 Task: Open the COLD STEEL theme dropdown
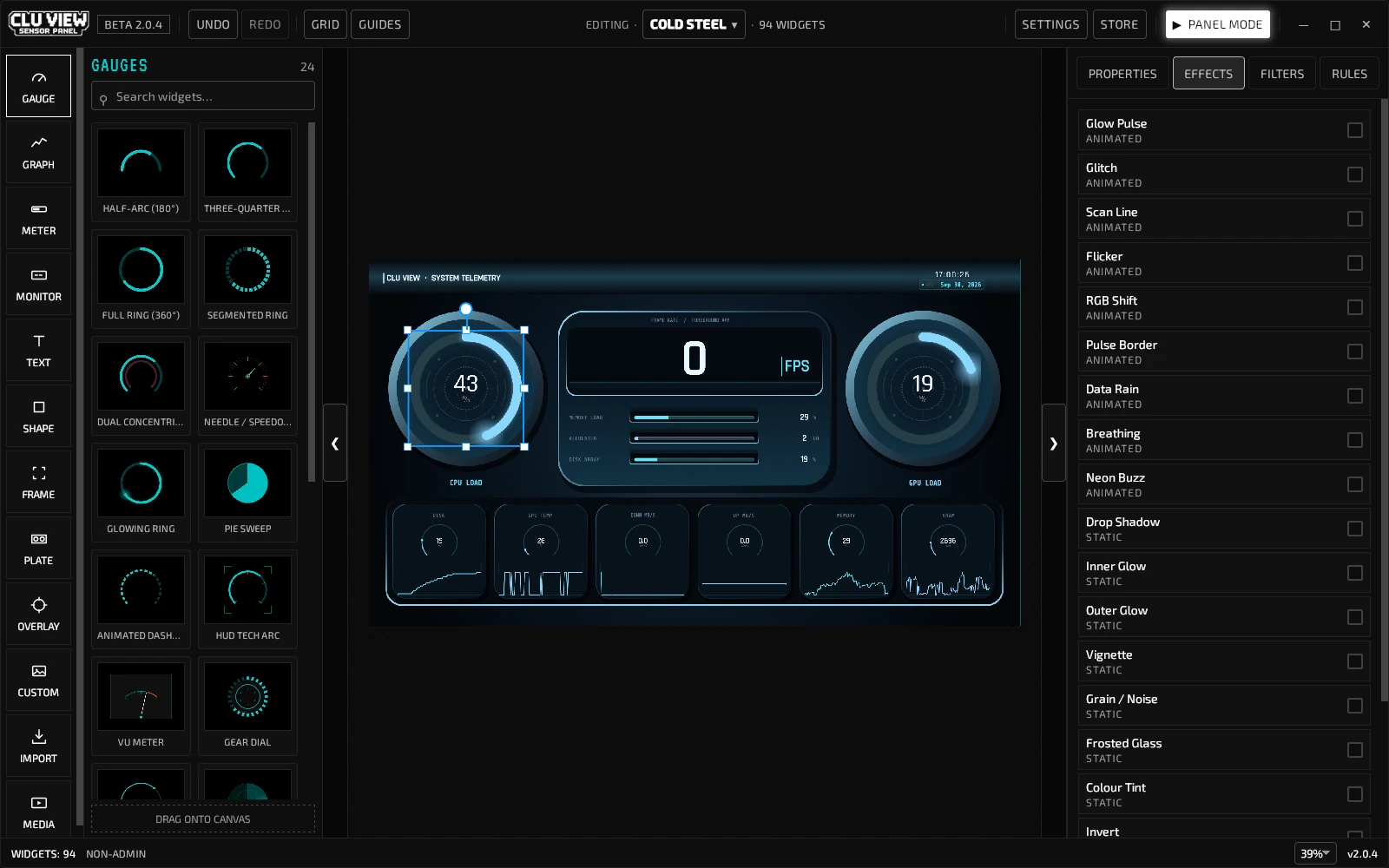(x=694, y=24)
